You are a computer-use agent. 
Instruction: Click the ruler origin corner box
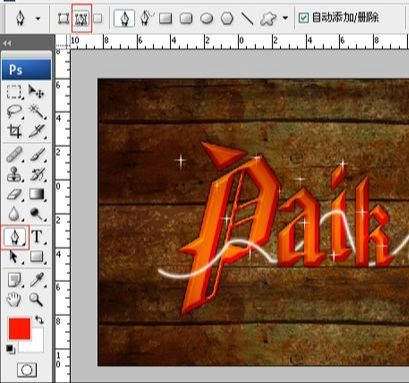coord(62,42)
